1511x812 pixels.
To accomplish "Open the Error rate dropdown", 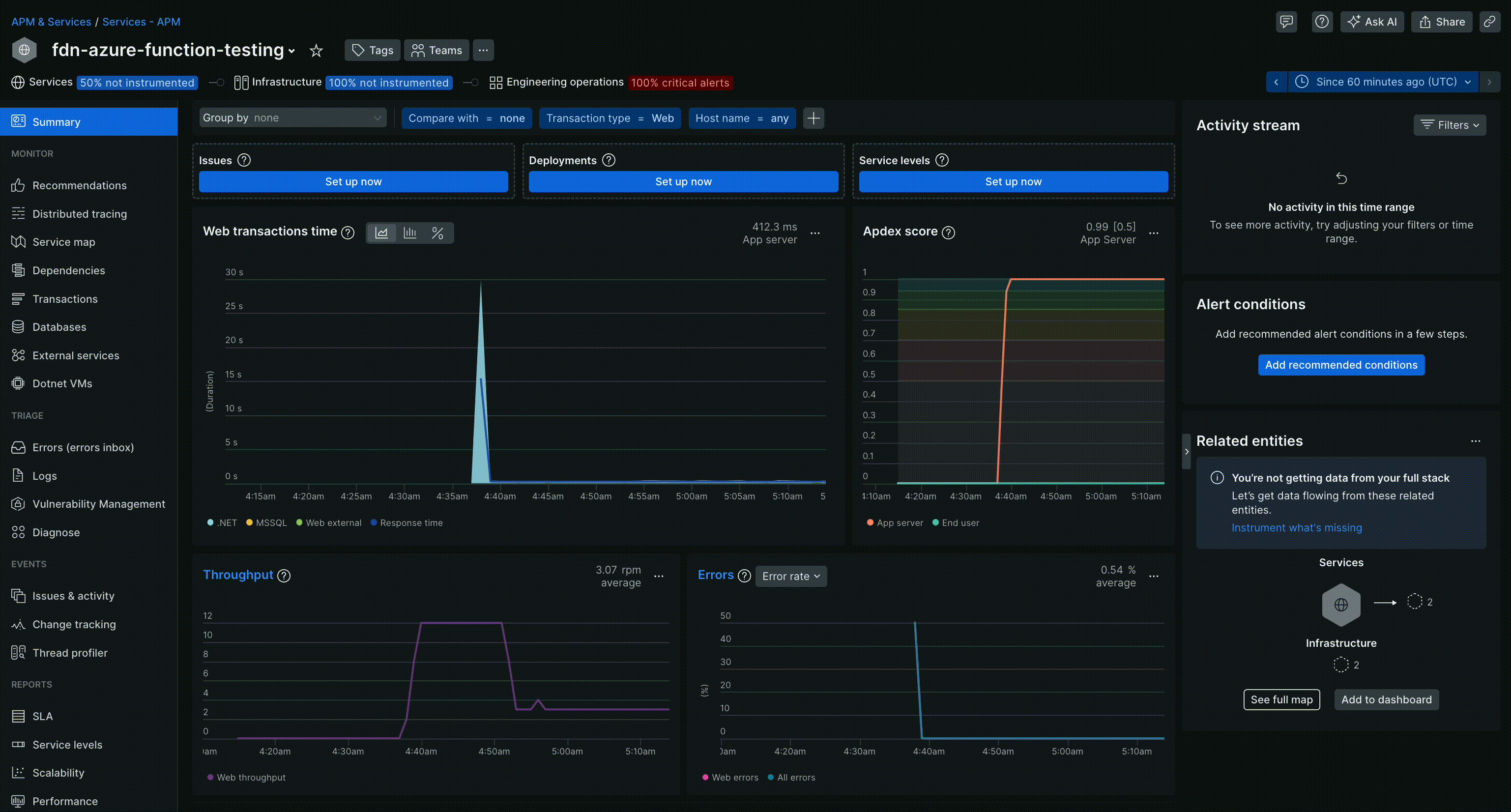I will click(x=791, y=576).
